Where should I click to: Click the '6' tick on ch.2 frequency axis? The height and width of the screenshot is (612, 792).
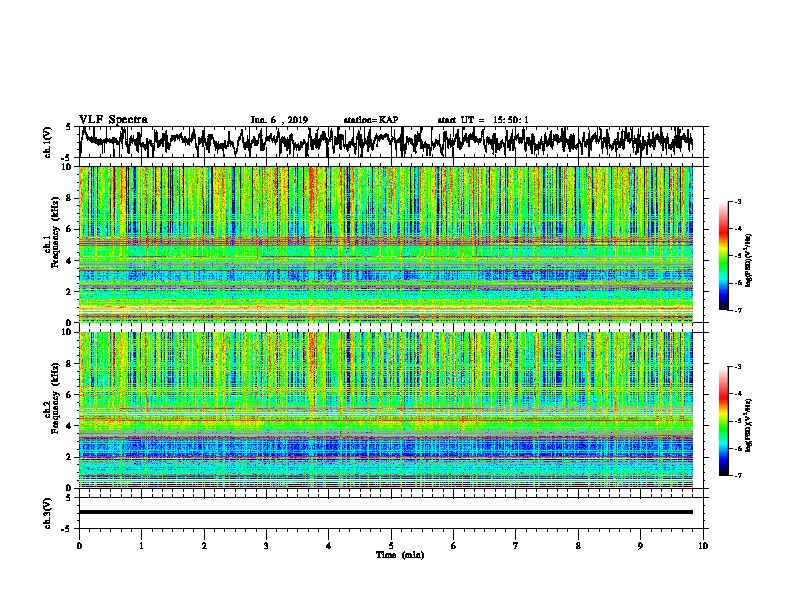coord(71,395)
